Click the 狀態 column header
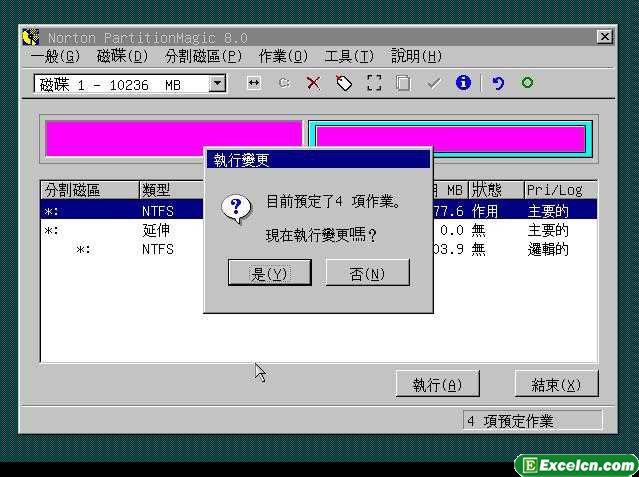The height and width of the screenshot is (477, 639). (x=496, y=190)
